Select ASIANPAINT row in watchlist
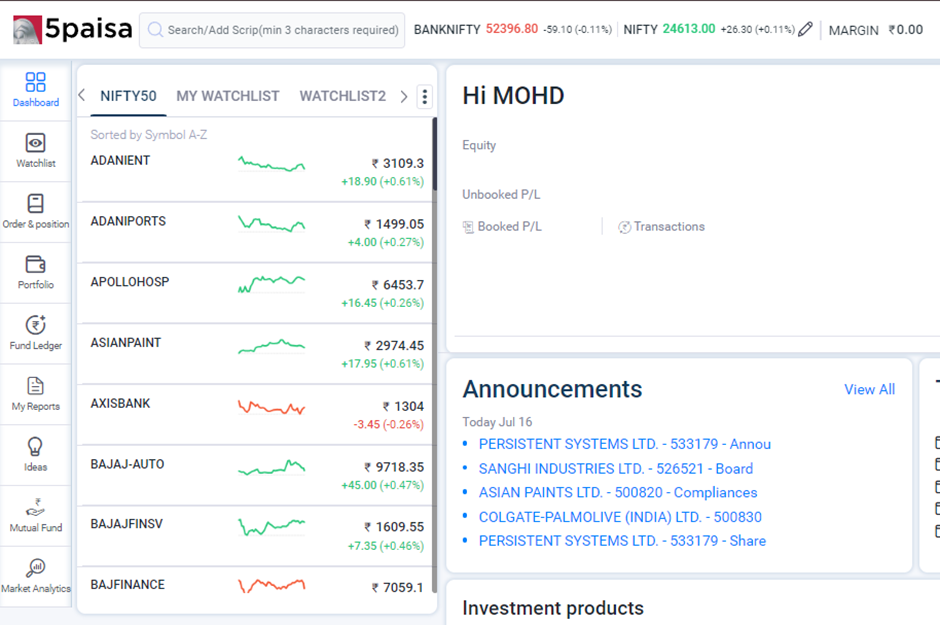The height and width of the screenshot is (625, 940). [x=255, y=354]
